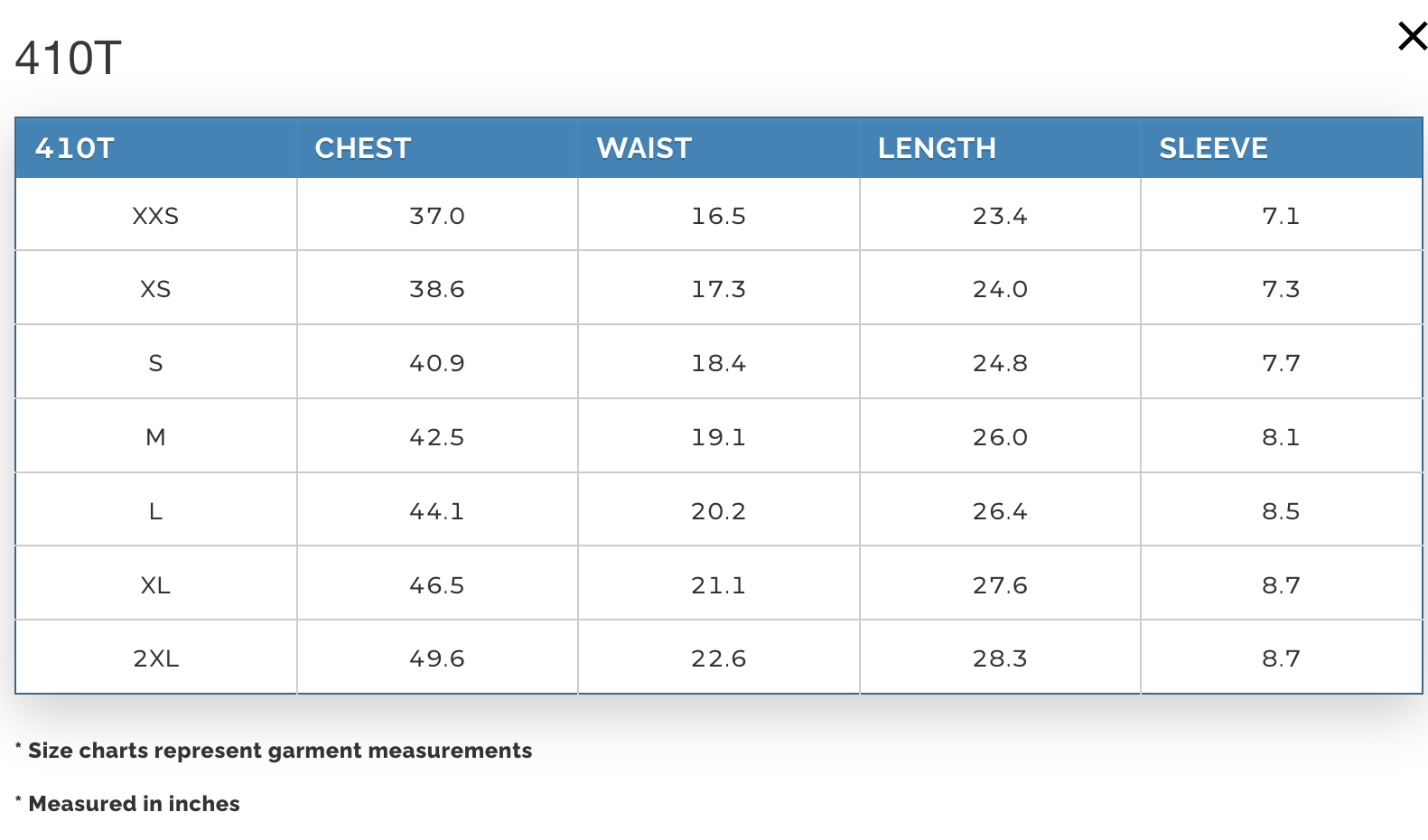Image resolution: width=1428 pixels, height=840 pixels.
Task: Select the S size row label
Action: [155, 363]
